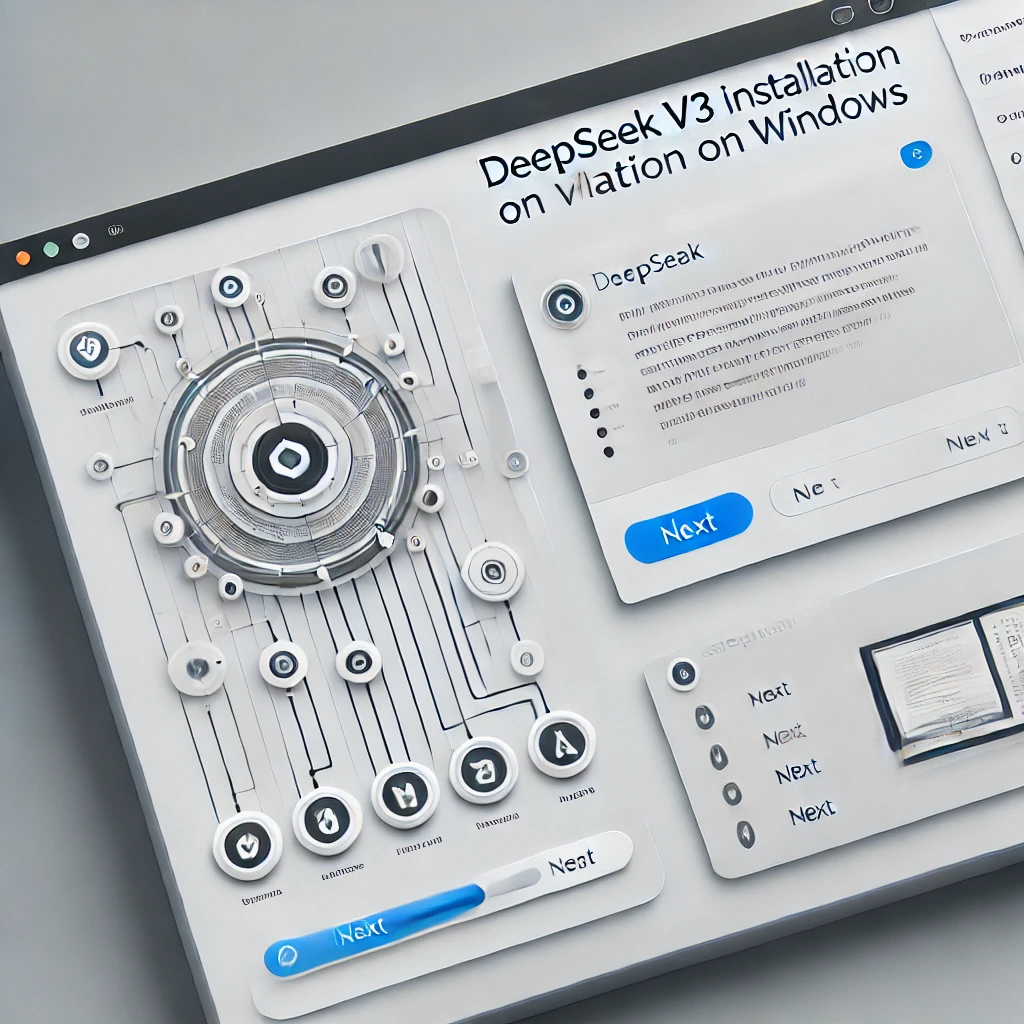1024x1024 pixels.
Task: Click the last bullet dot in DeepSeek dialog
Action: click(x=609, y=451)
